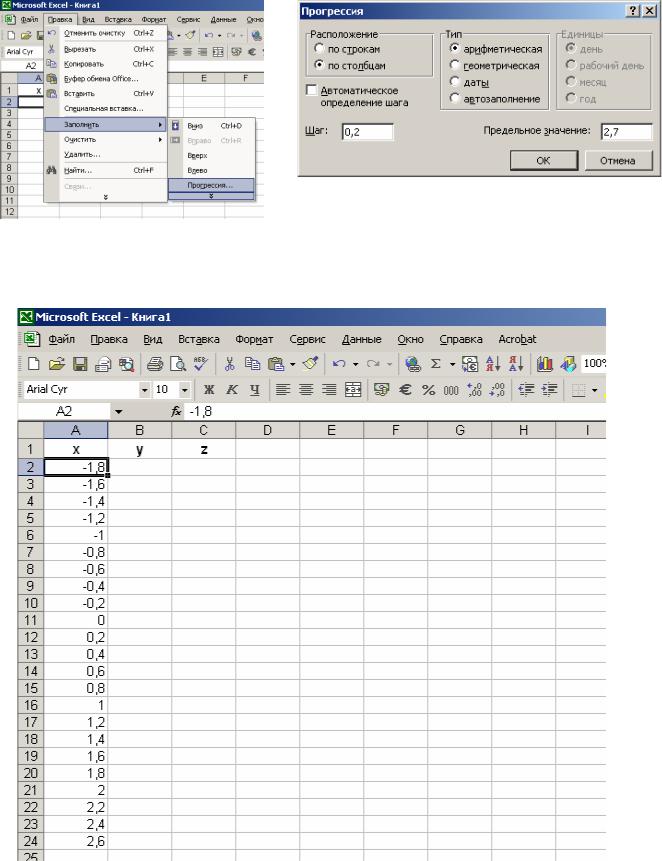This screenshot has width=662, height=861.
Task: Open the 'Acrobat' menu
Action: pyautogui.click(x=517, y=339)
